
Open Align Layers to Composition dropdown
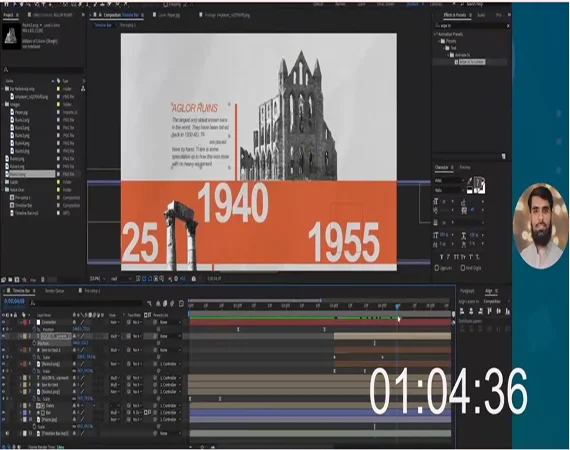(497, 301)
